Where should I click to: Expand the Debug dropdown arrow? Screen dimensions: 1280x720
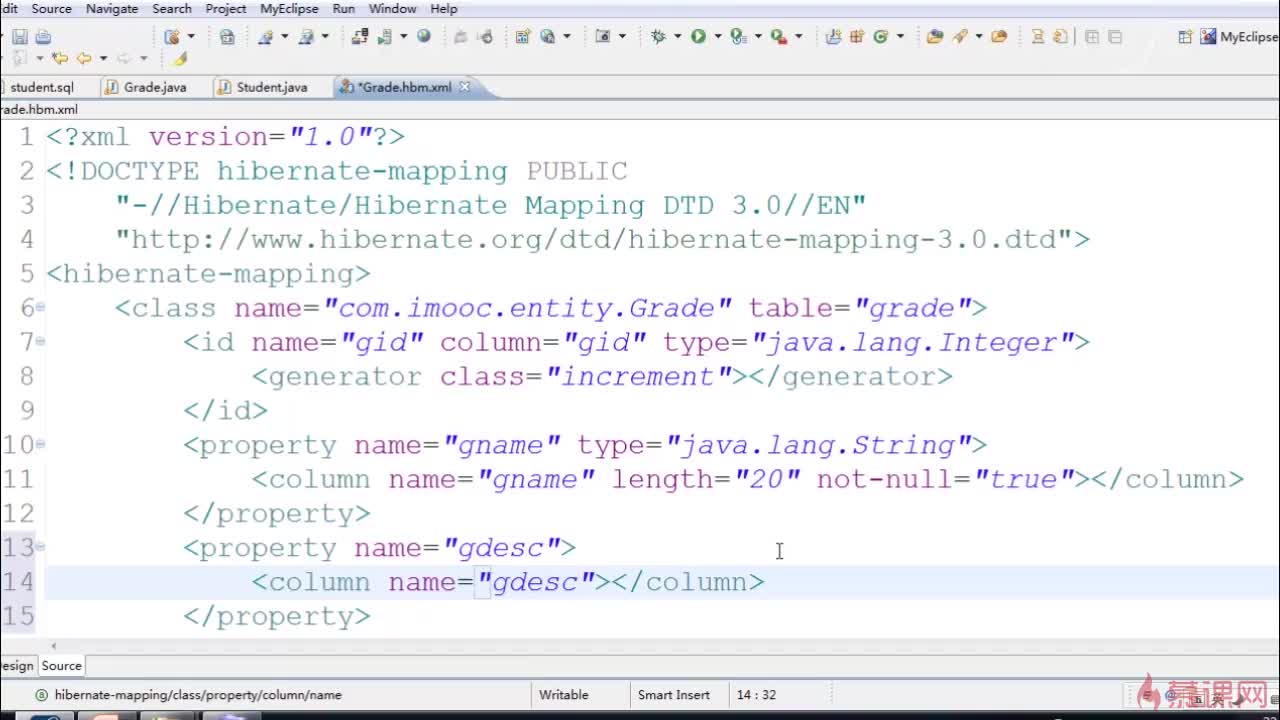tap(677, 37)
